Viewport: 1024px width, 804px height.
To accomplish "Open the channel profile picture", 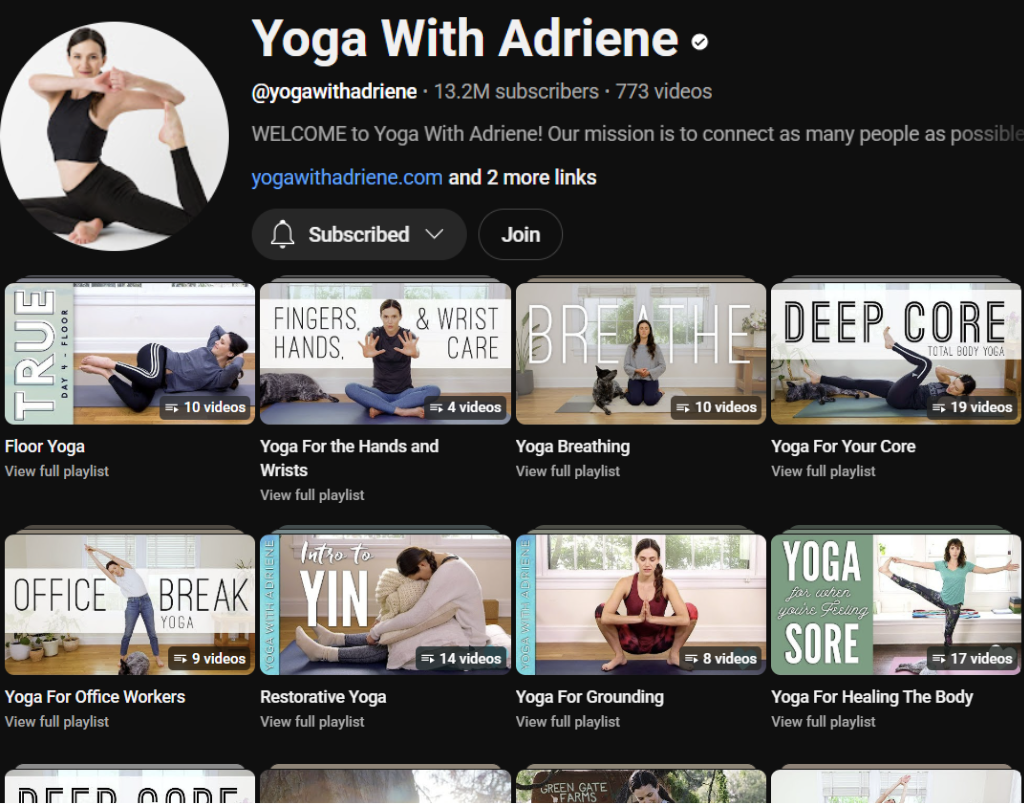I will (x=115, y=136).
